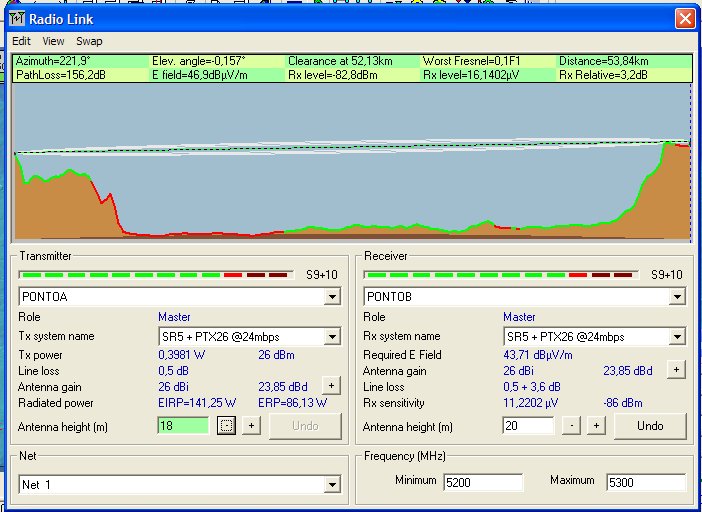The width and height of the screenshot is (702, 512).
Task: Open the Net 1 dropdown
Action: (x=332, y=484)
